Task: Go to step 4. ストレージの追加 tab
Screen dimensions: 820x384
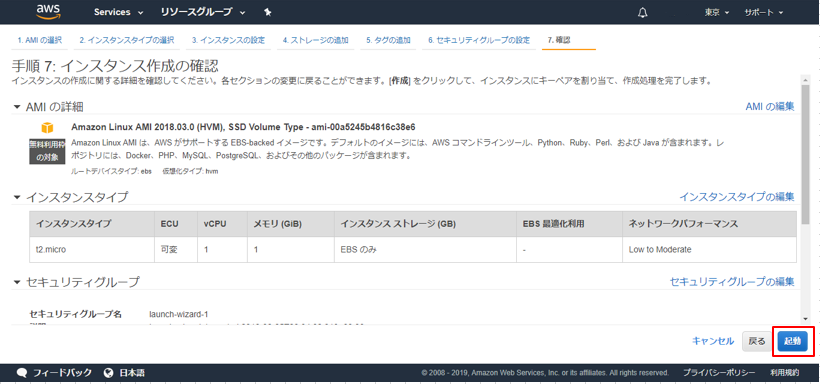Action: pos(315,40)
